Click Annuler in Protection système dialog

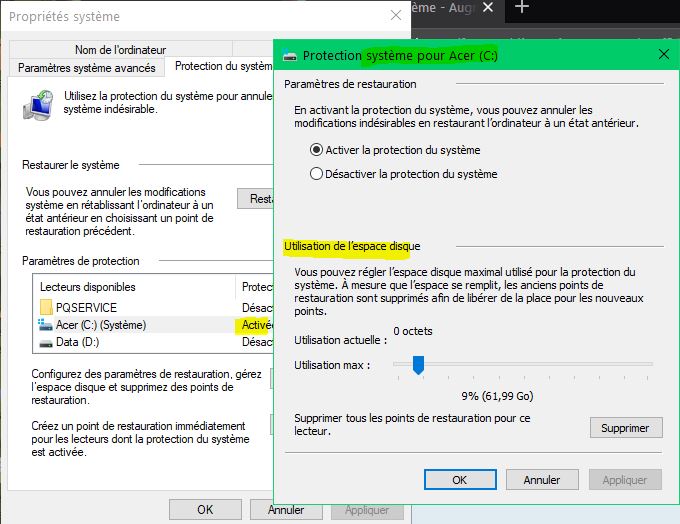(542, 480)
